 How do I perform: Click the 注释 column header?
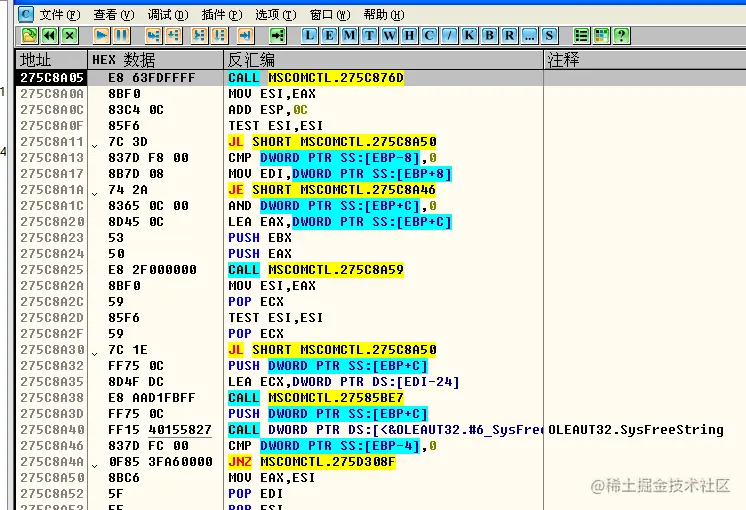click(x=645, y=59)
